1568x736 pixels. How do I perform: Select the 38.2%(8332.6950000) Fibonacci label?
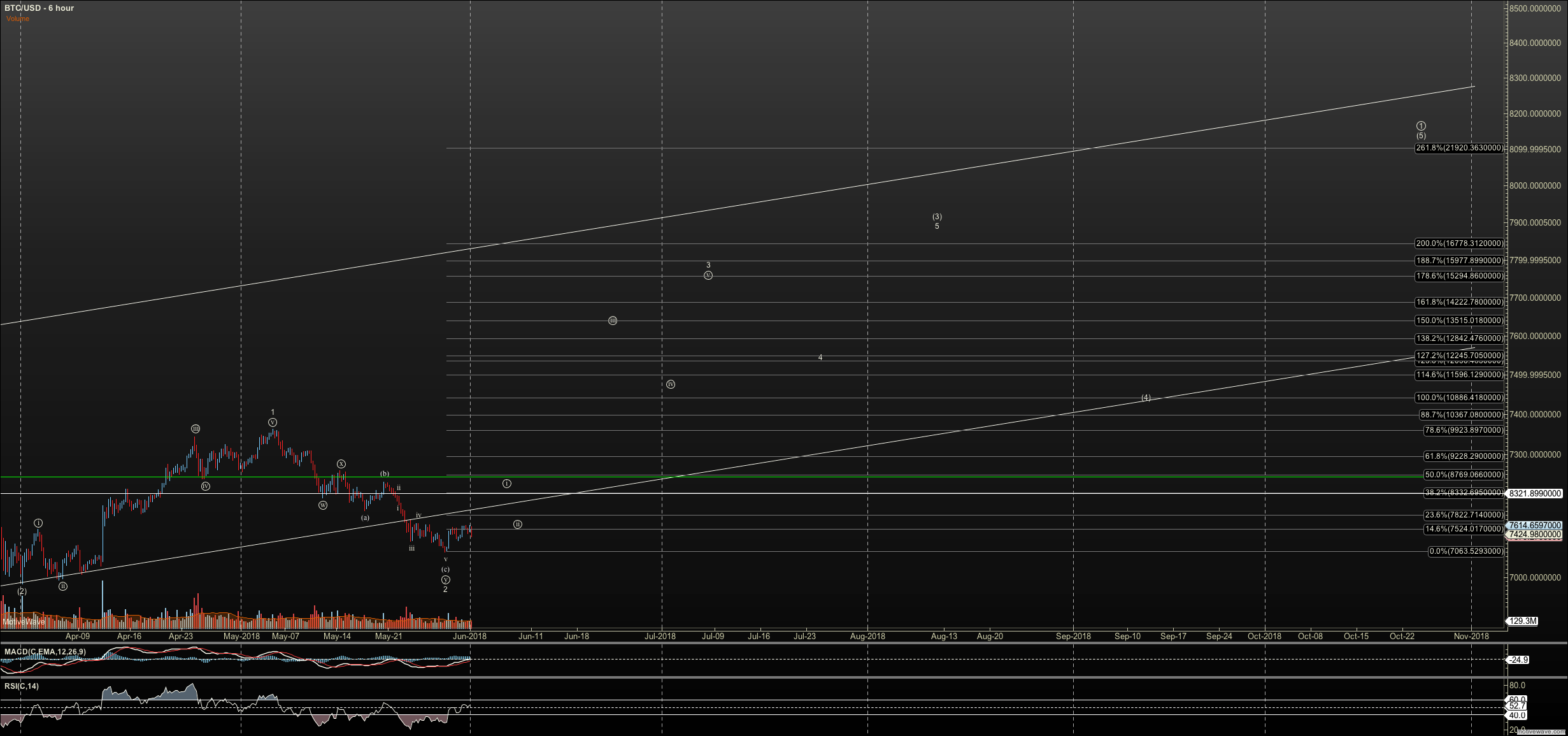pos(1464,493)
